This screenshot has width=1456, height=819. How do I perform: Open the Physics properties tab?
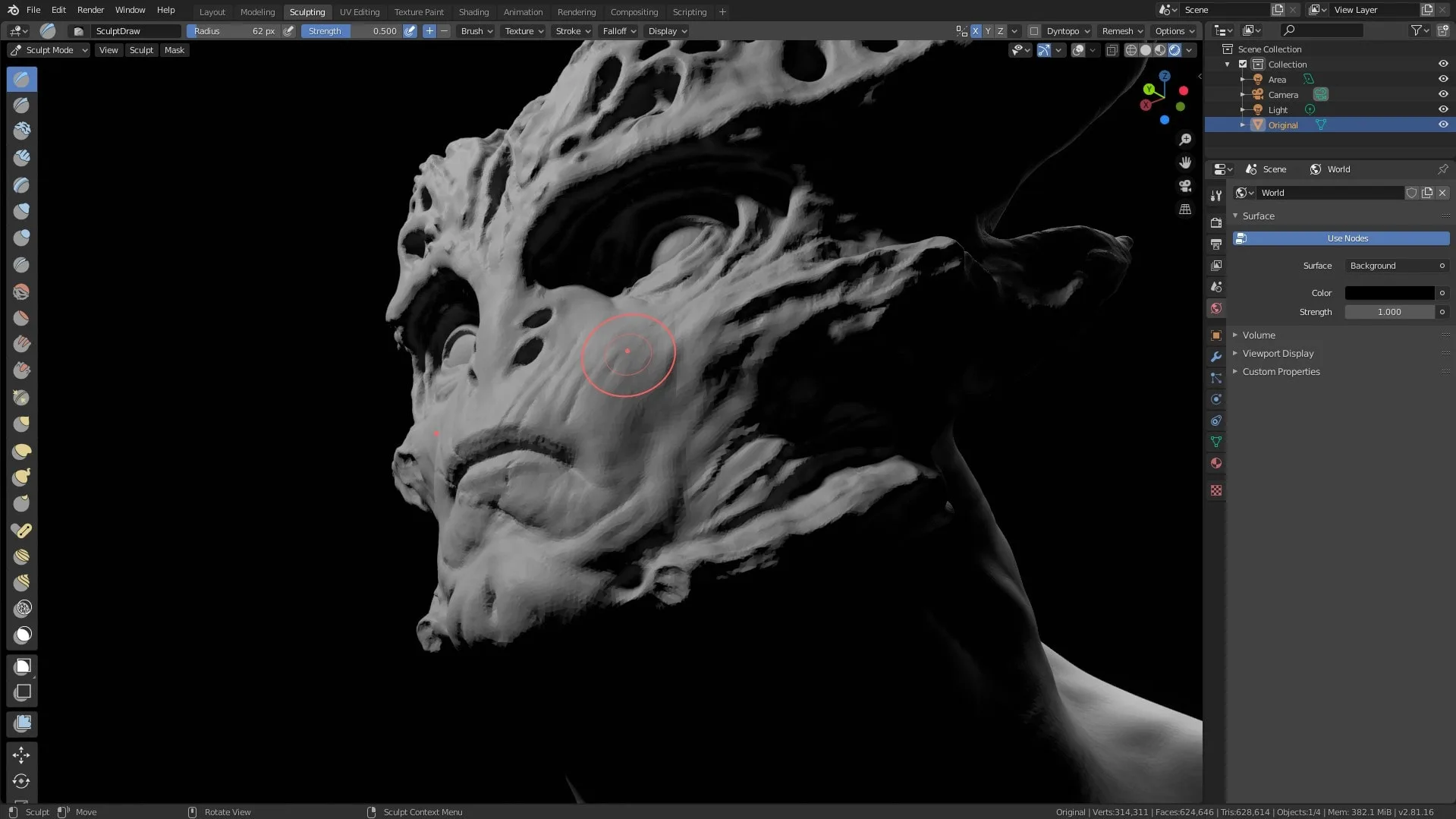point(1215,399)
